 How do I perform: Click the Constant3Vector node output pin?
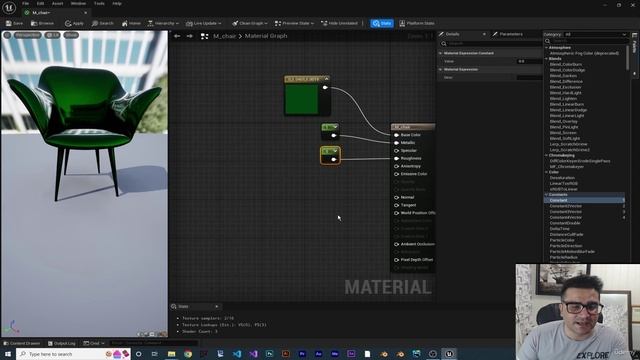325,87
